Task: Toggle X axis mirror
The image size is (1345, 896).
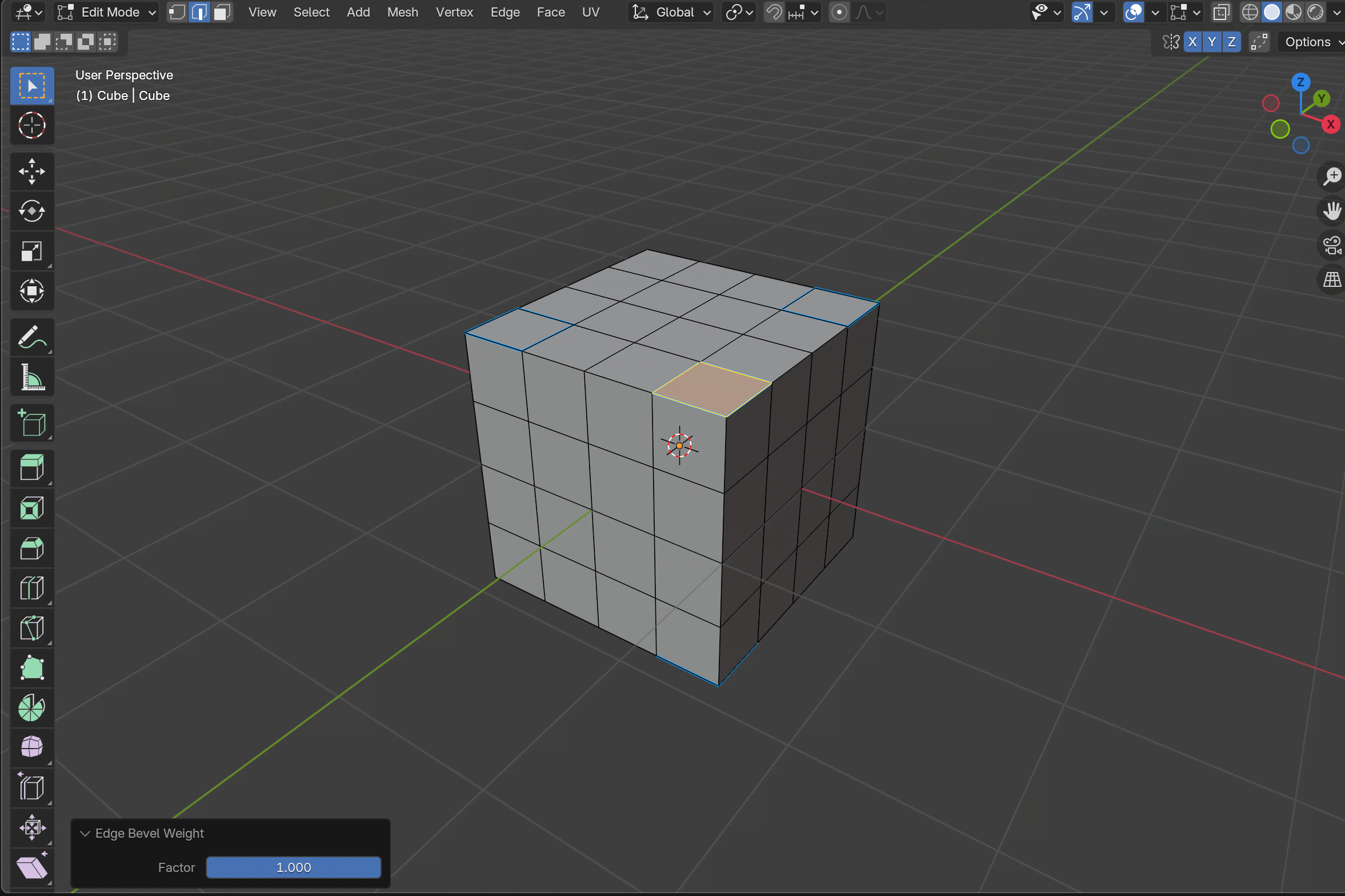Action: (1192, 42)
